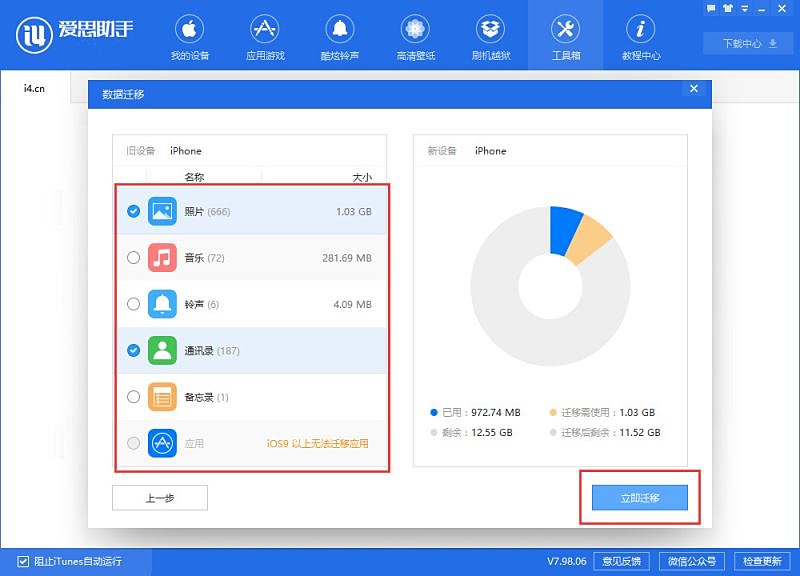Click the 迁移后剩余: 11.52 GB legend
The height and width of the screenshot is (576, 800).
point(605,432)
